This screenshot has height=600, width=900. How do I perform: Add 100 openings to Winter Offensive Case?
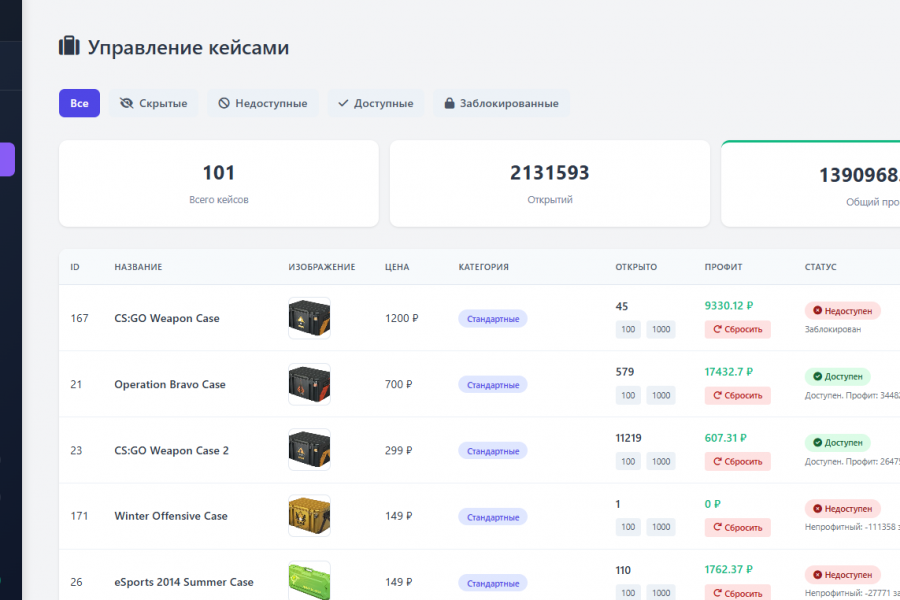(628, 527)
